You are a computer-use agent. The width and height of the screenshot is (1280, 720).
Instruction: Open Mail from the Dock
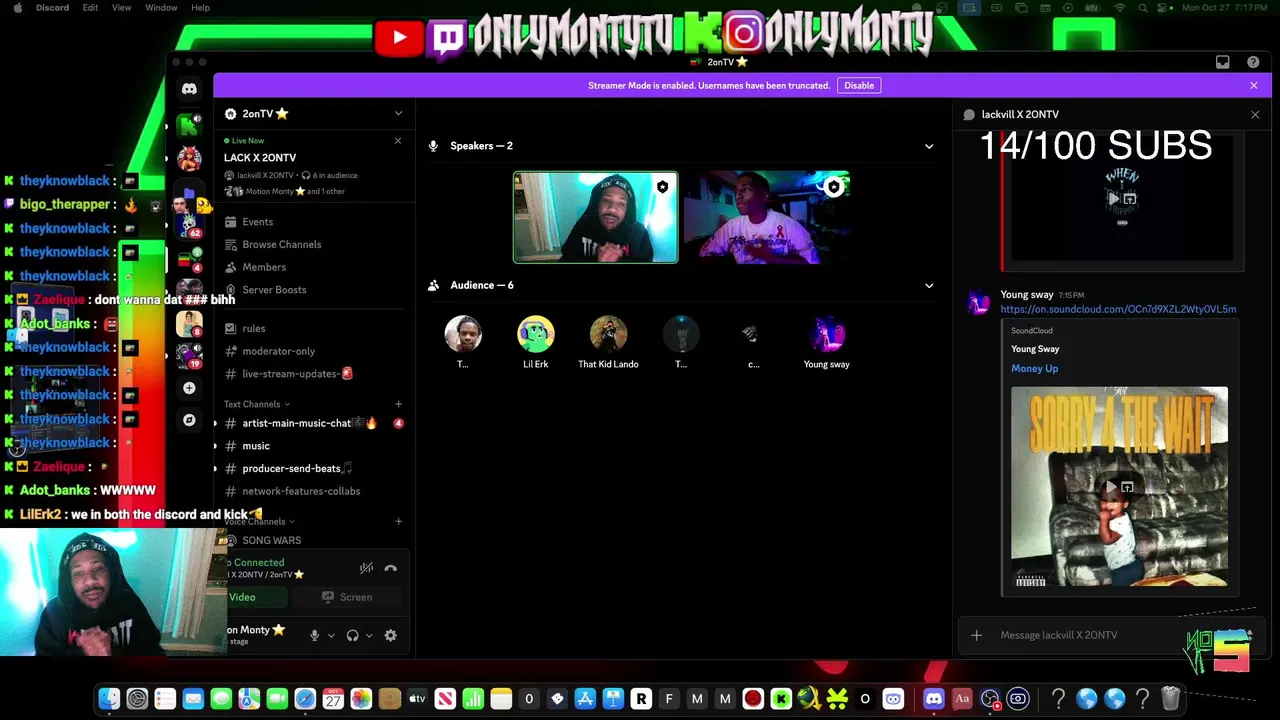[x=193, y=699]
